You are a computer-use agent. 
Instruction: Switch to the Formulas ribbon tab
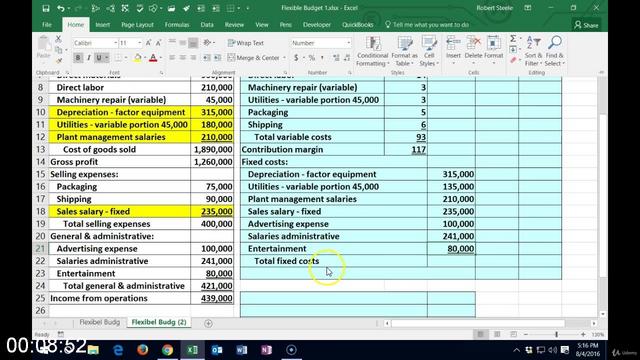pos(177,25)
